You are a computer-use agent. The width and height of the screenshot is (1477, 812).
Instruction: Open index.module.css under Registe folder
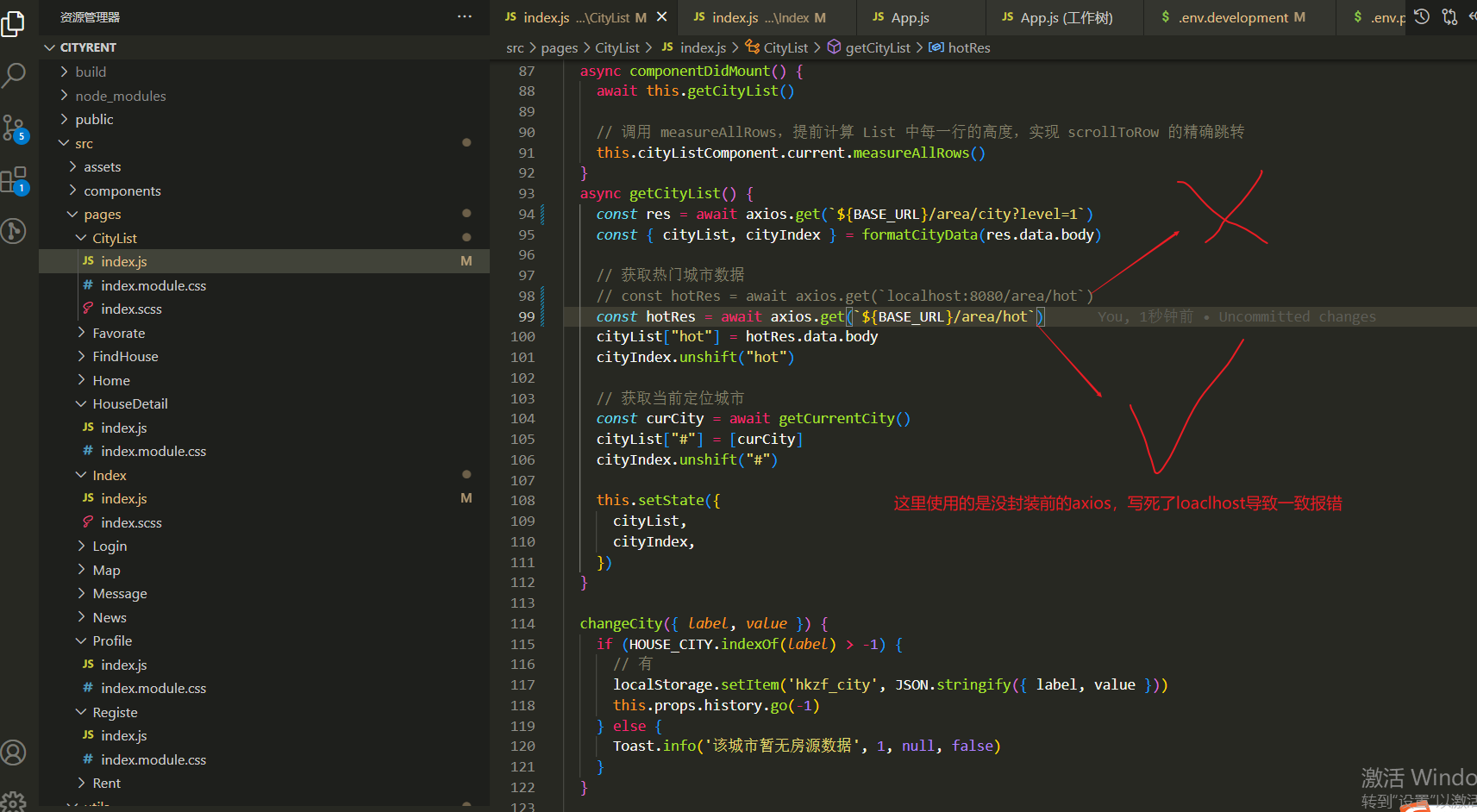153,759
